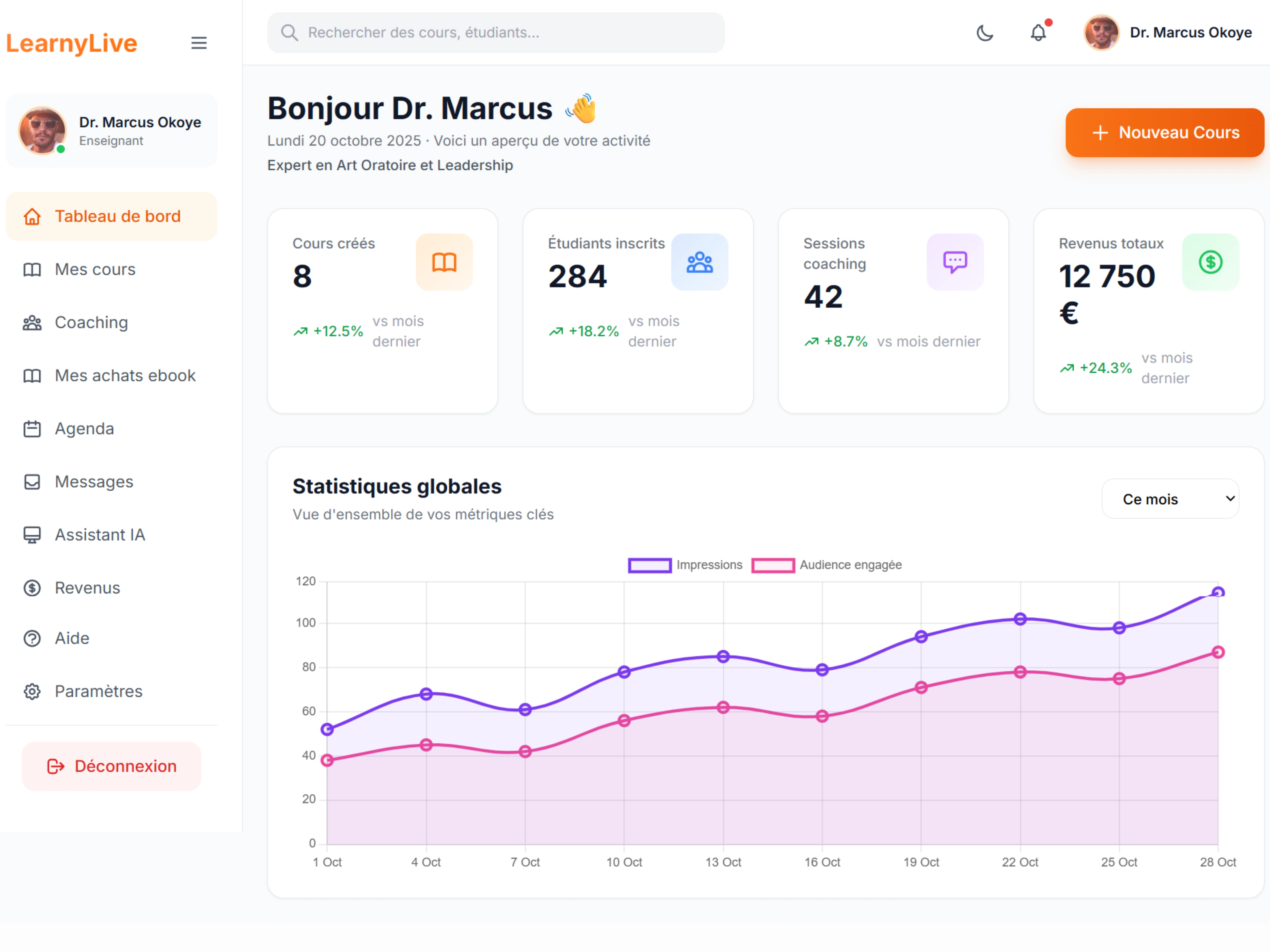Image resolution: width=1270 pixels, height=952 pixels.
Task: Open Assistant IA menu item
Action: [100, 535]
